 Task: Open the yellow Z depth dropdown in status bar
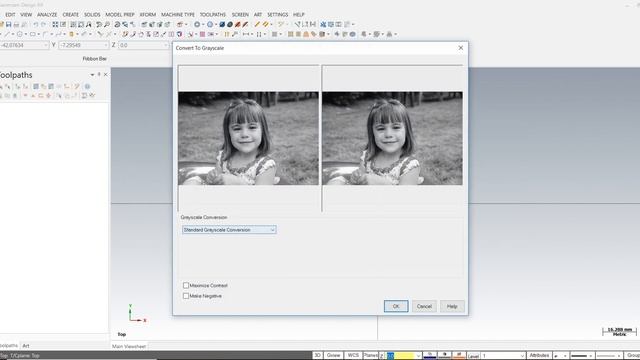tap(418, 356)
